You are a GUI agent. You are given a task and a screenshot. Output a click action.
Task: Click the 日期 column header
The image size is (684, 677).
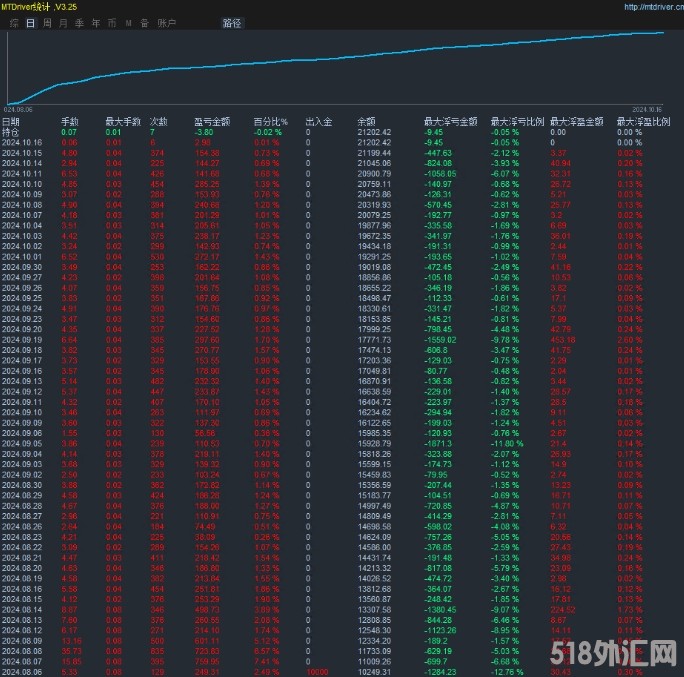[11, 121]
